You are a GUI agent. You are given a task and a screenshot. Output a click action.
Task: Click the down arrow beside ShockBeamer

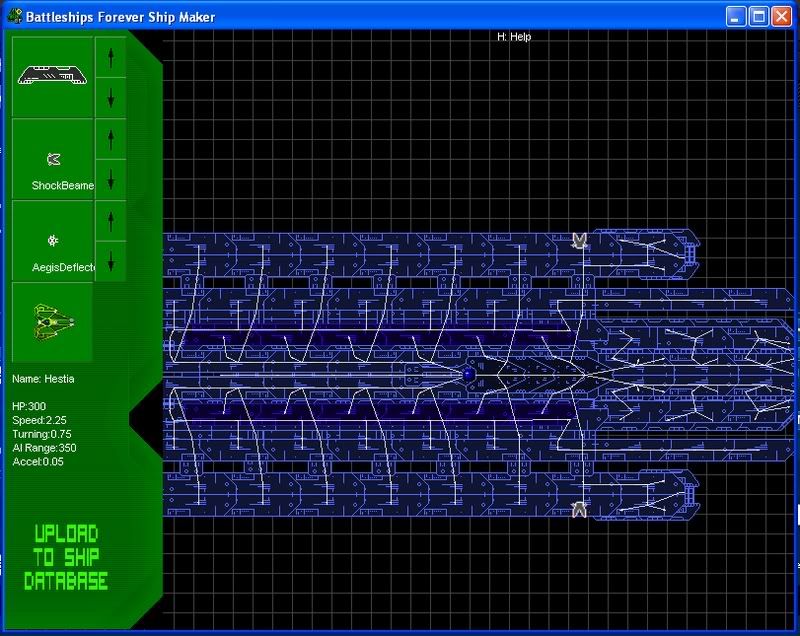pyautogui.click(x=111, y=179)
